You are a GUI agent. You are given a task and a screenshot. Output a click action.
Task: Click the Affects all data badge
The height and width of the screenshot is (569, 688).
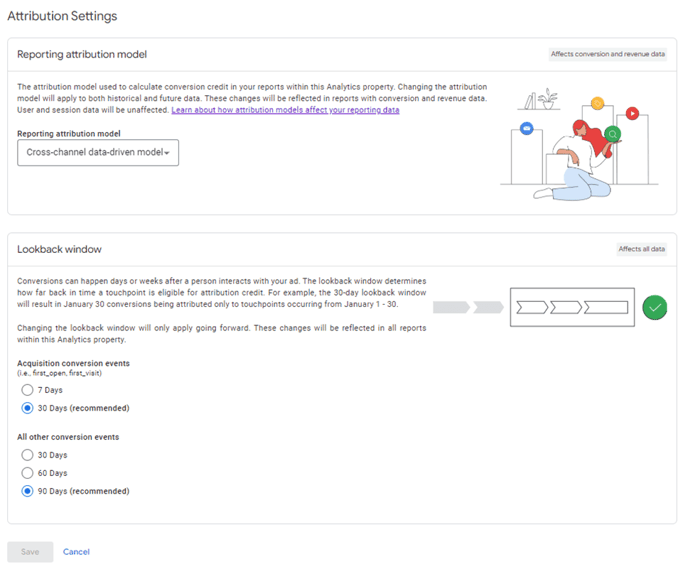(x=641, y=249)
